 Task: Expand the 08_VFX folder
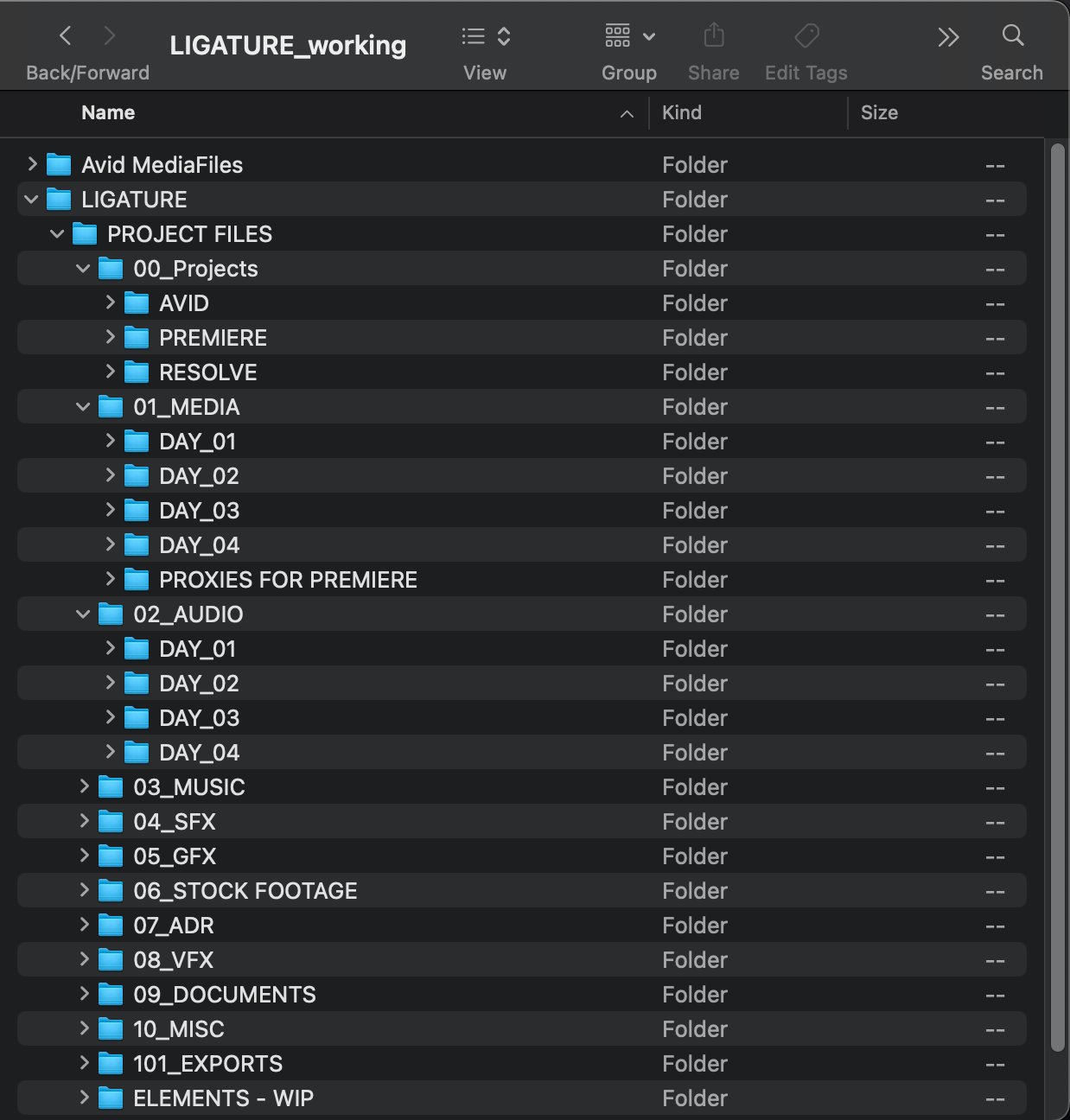pyautogui.click(x=84, y=958)
